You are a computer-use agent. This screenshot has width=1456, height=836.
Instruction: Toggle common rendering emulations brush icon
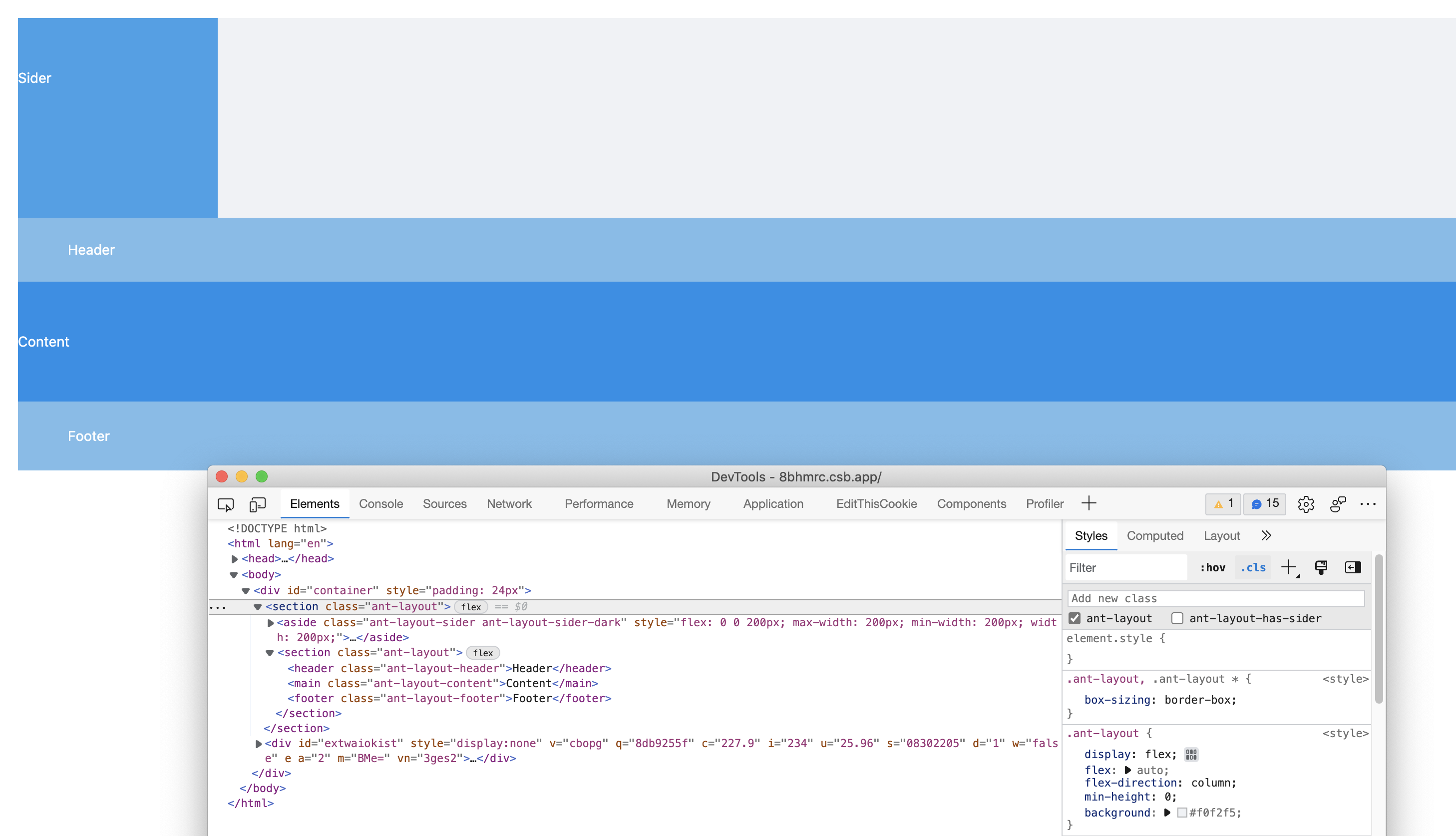(x=1321, y=567)
